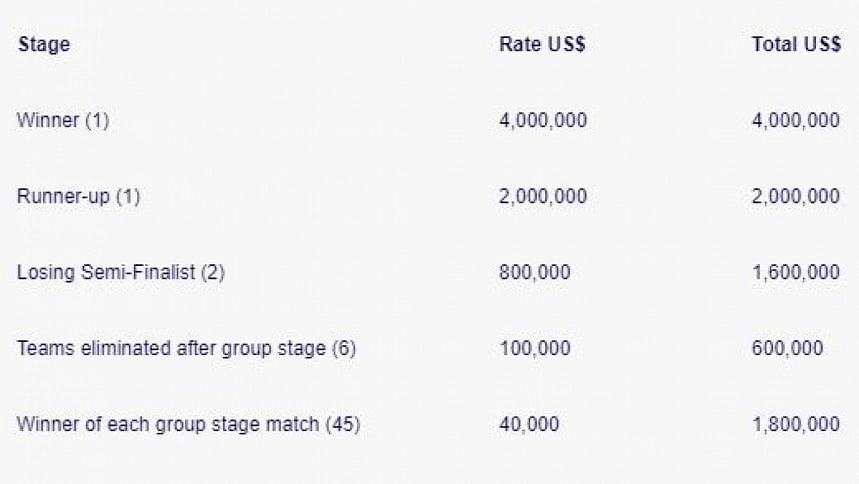The height and width of the screenshot is (484, 859).
Task: Select the Winner (1) row label
Action: click(x=63, y=120)
